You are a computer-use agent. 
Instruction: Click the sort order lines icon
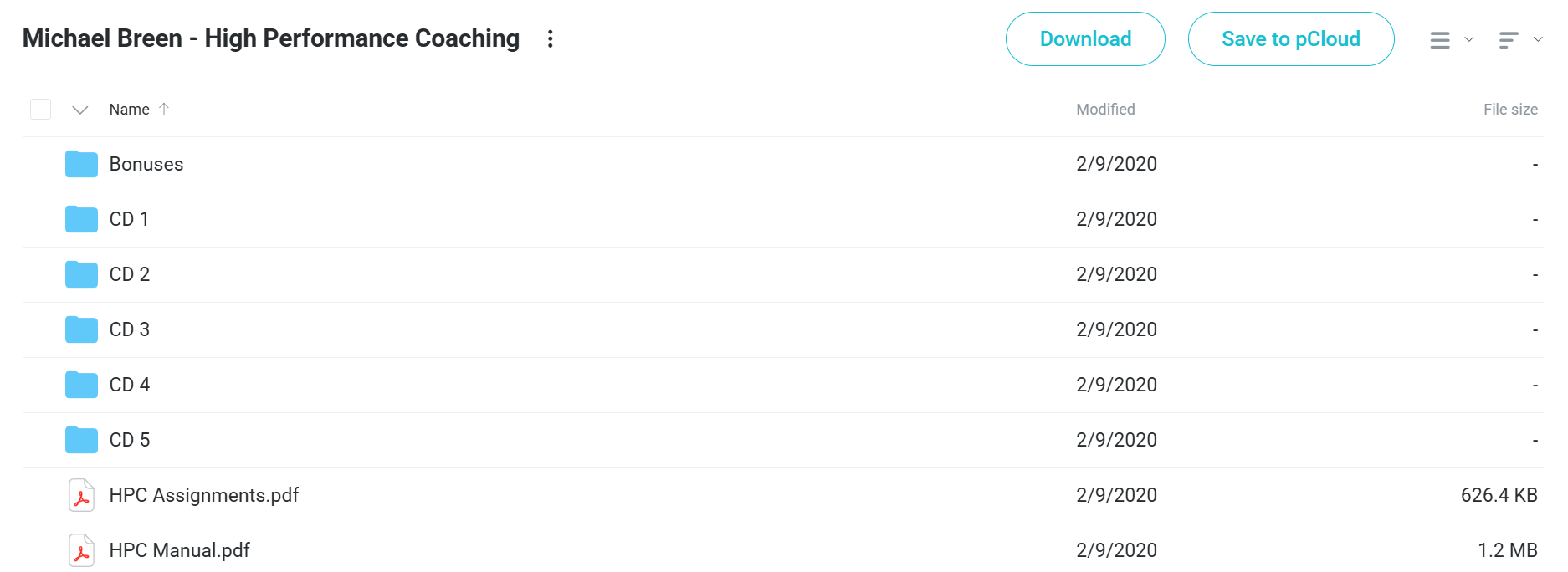click(1509, 39)
